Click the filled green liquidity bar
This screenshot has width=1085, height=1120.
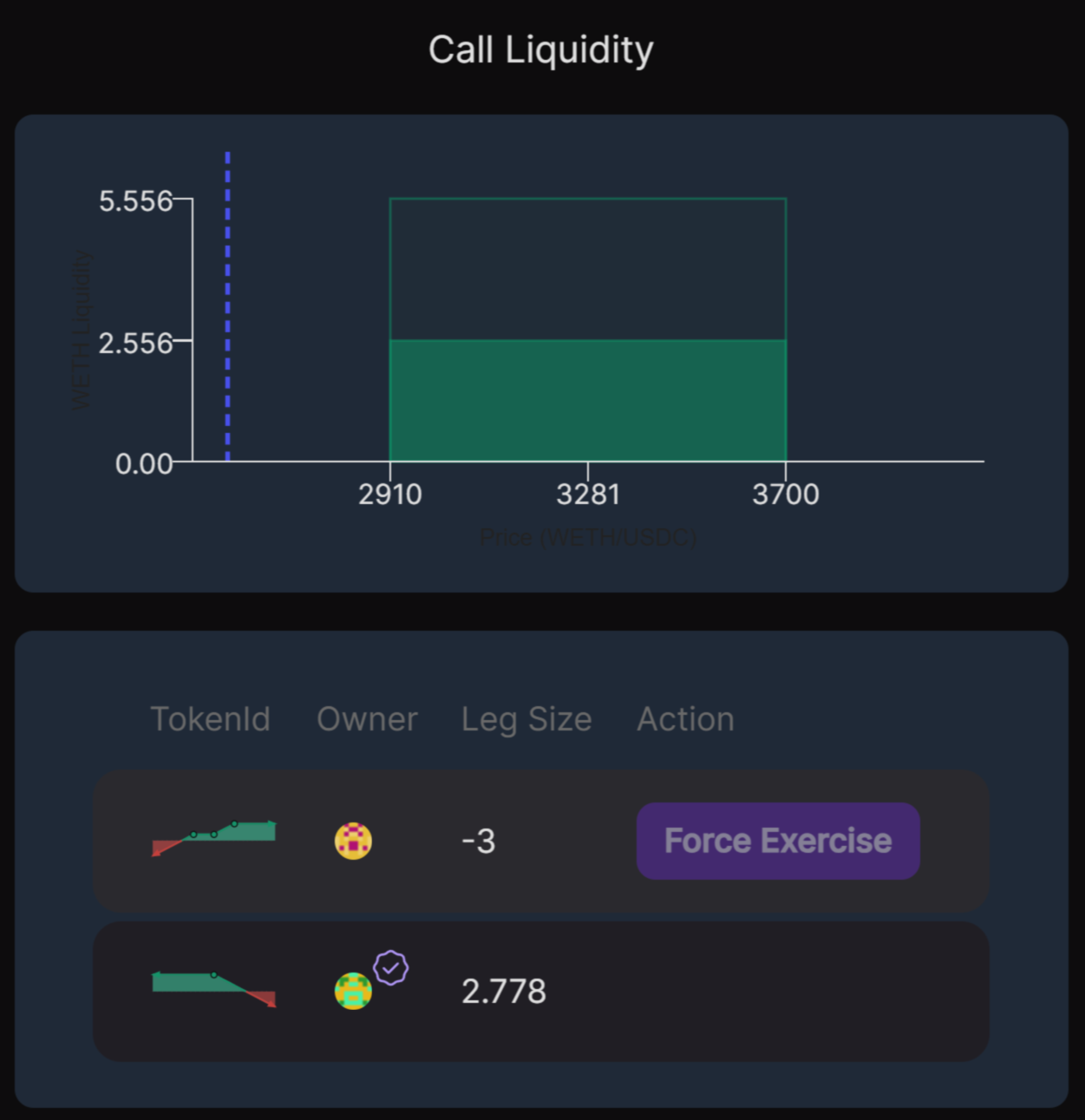coord(588,400)
